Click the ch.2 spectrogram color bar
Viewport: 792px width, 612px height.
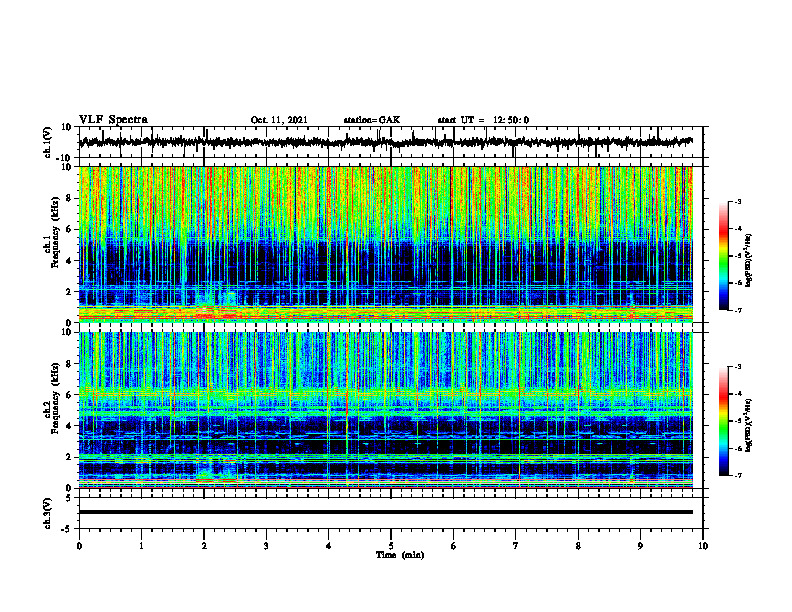[723, 421]
